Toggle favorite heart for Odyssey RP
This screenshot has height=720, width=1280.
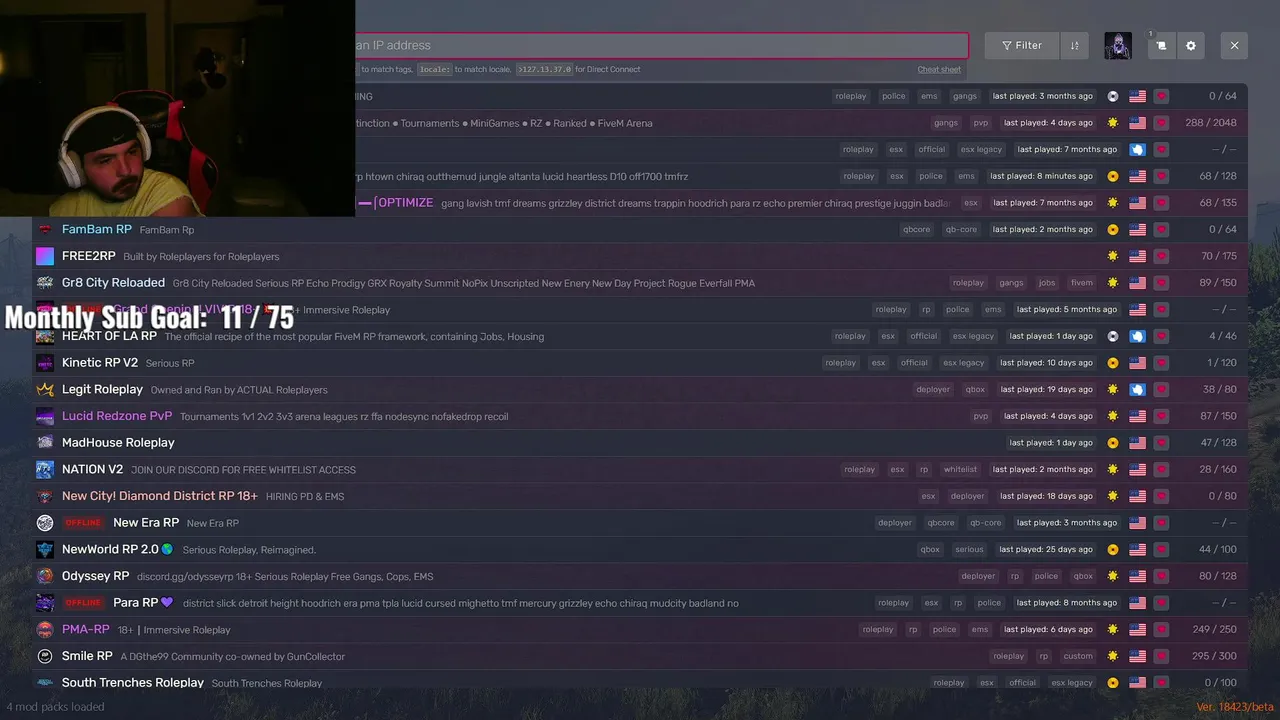coord(1161,576)
